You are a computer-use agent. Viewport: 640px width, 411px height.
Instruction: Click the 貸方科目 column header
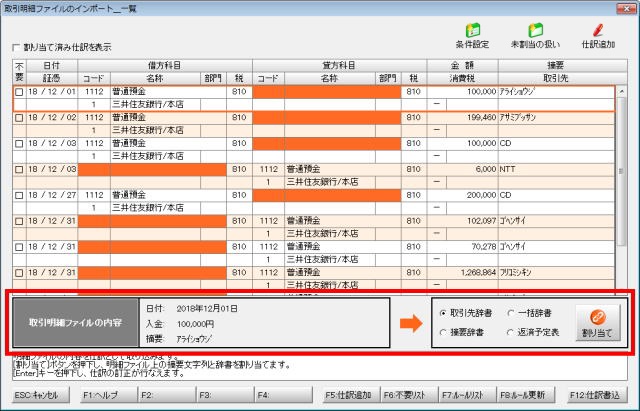coord(340,65)
